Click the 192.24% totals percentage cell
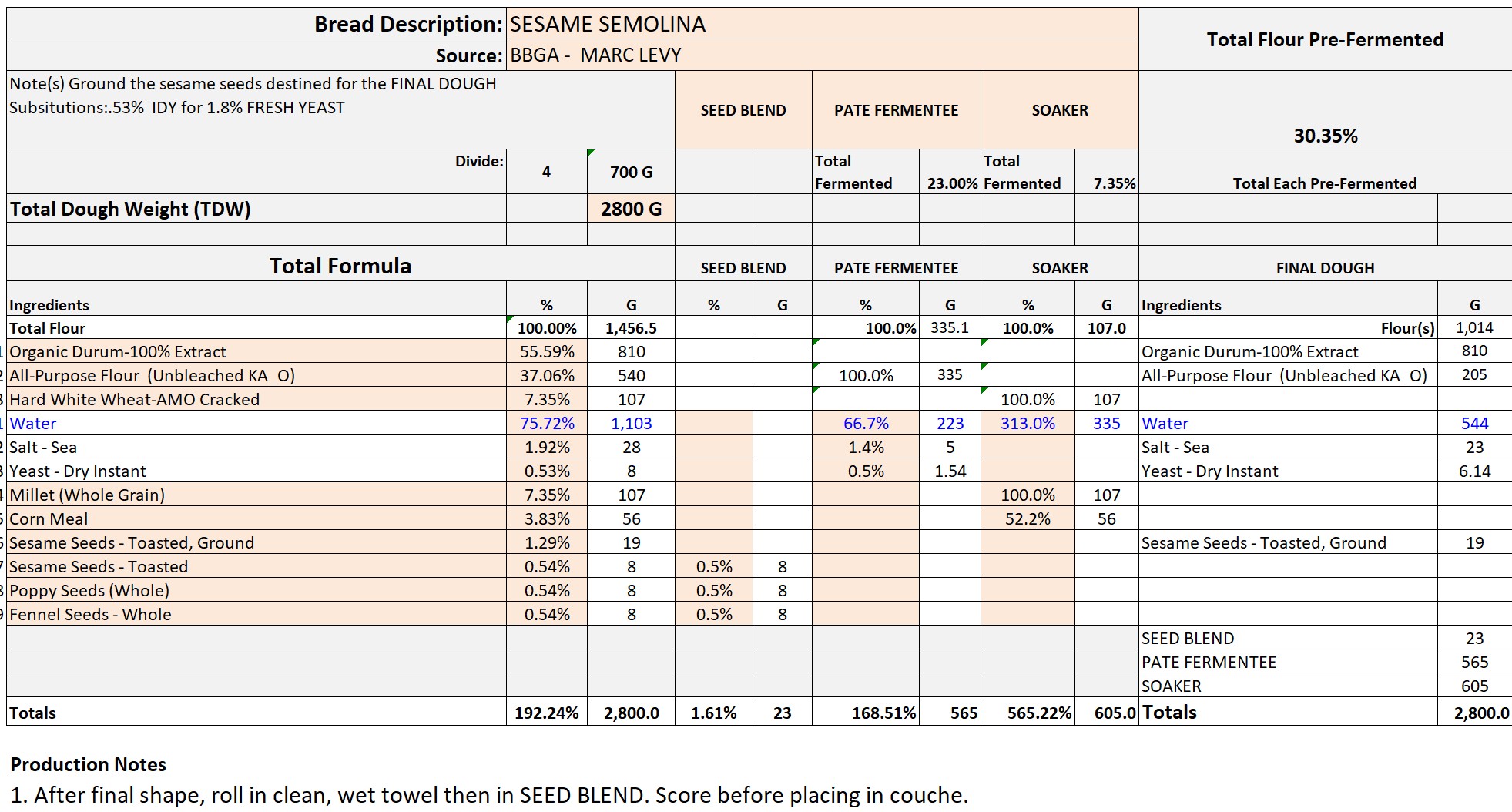1512x812 pixels. pos(547,713)
